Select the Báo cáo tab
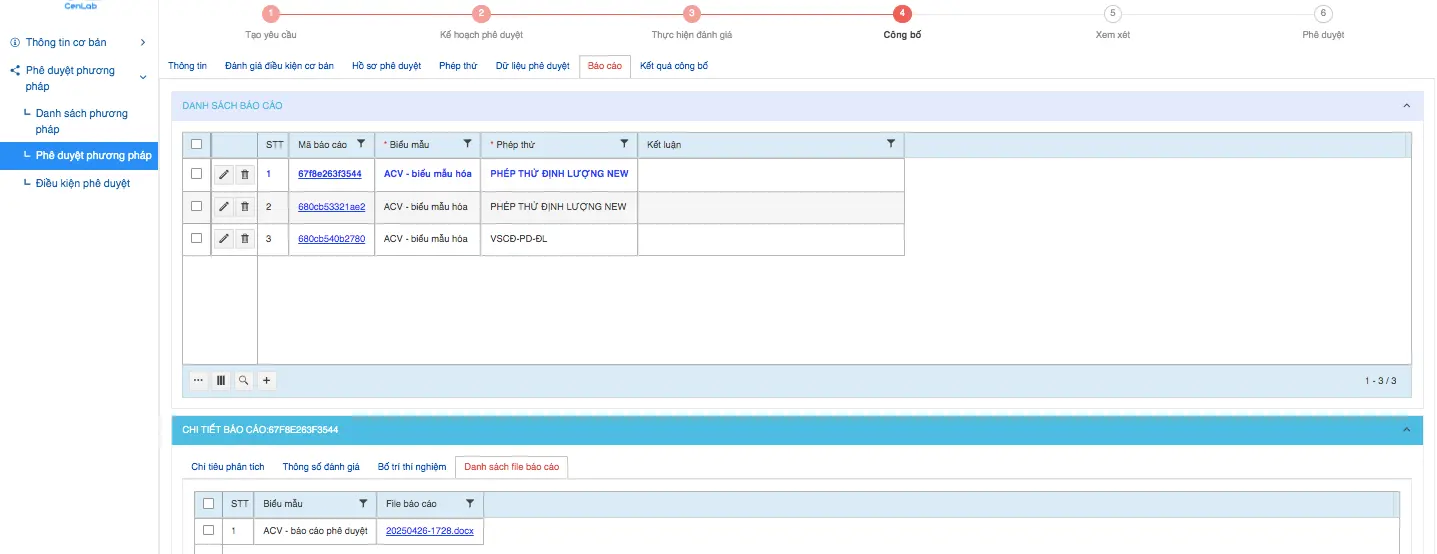The height and width of the screenshot is (554, 1437). tap(605, 66)
